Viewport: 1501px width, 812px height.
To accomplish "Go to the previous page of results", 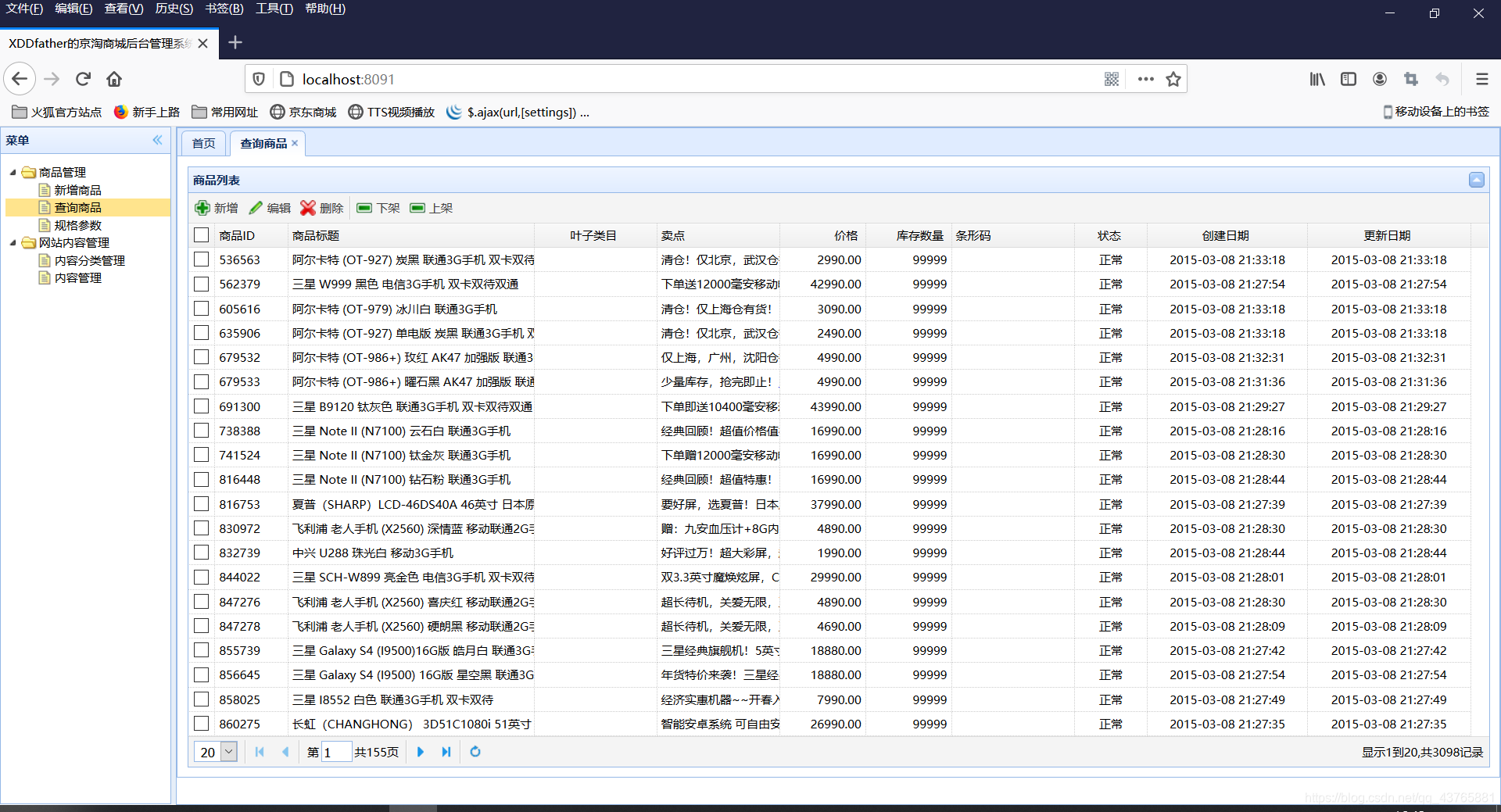I will click(285, 752).
